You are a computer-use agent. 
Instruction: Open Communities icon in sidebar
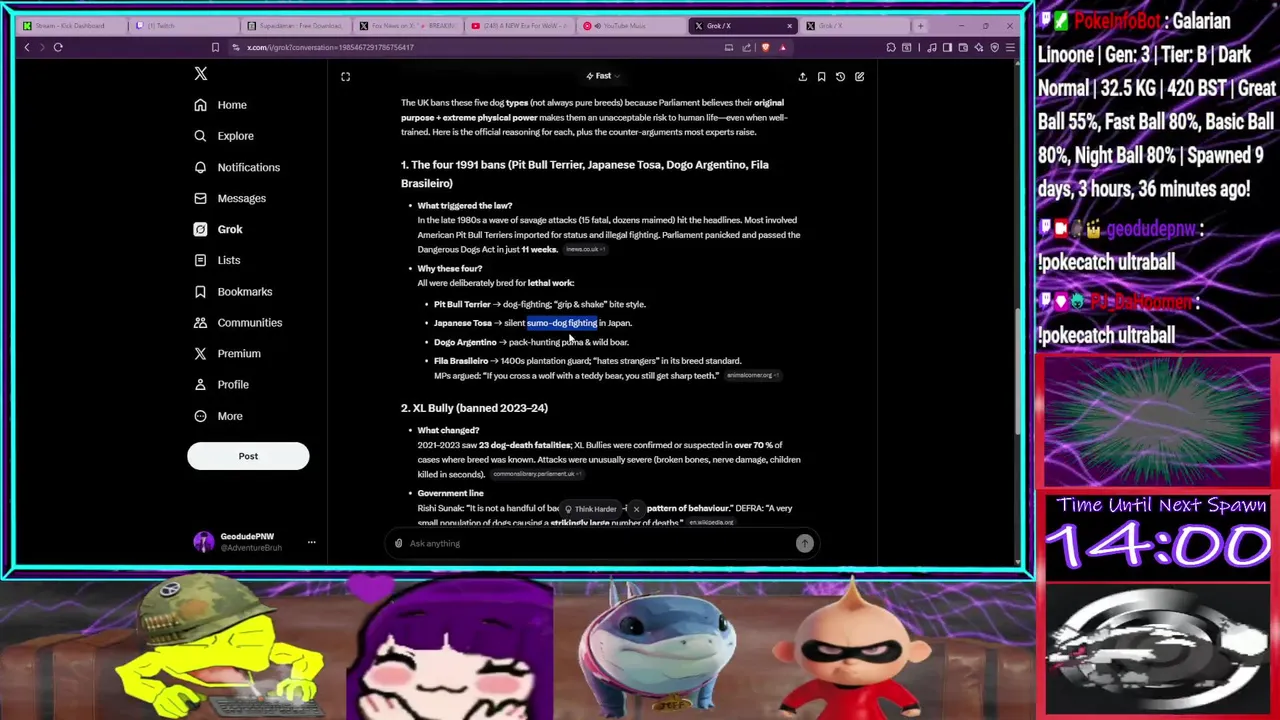tap(200, 322)
